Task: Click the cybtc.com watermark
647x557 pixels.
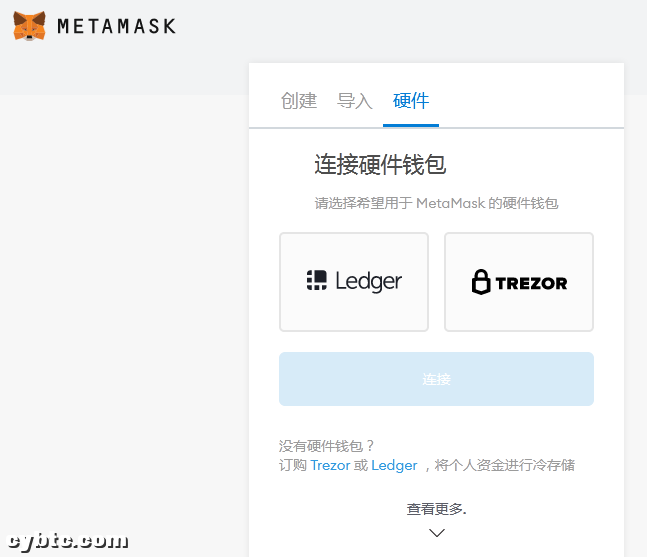Action: pyautogui.click(x=67, y=541)
